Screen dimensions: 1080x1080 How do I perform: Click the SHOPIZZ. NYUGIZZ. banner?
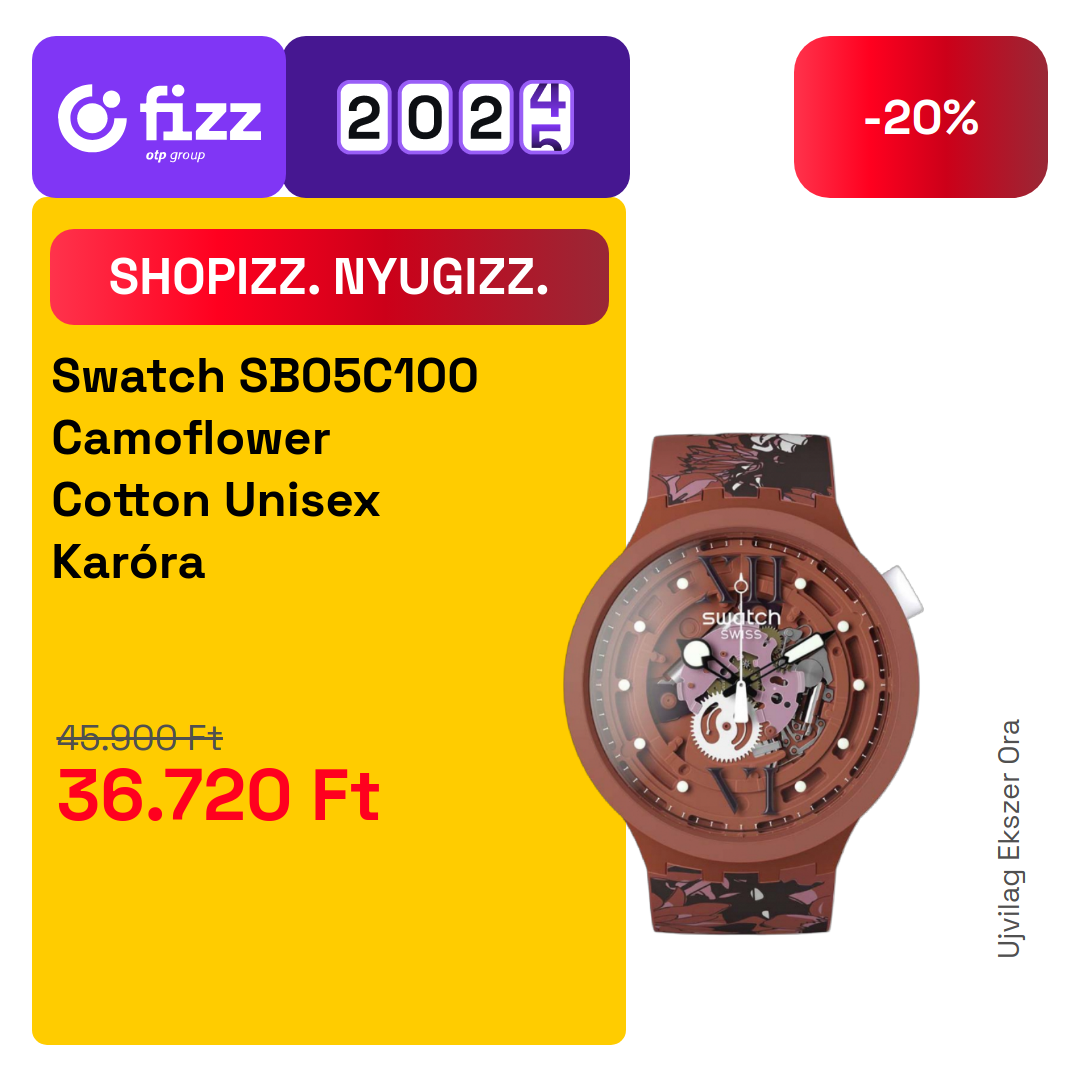[329, 277]
